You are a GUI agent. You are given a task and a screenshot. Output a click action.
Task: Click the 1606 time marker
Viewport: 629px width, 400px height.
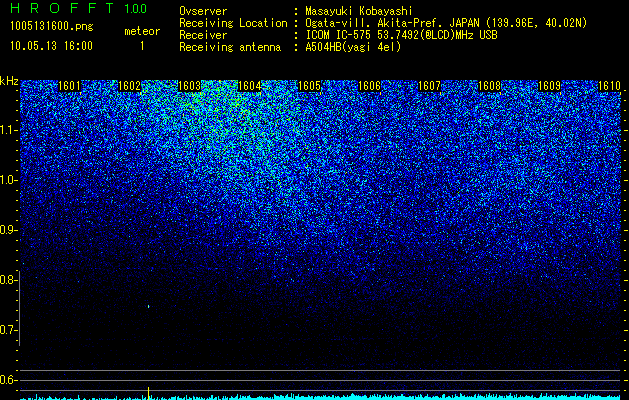click(369, 86)
